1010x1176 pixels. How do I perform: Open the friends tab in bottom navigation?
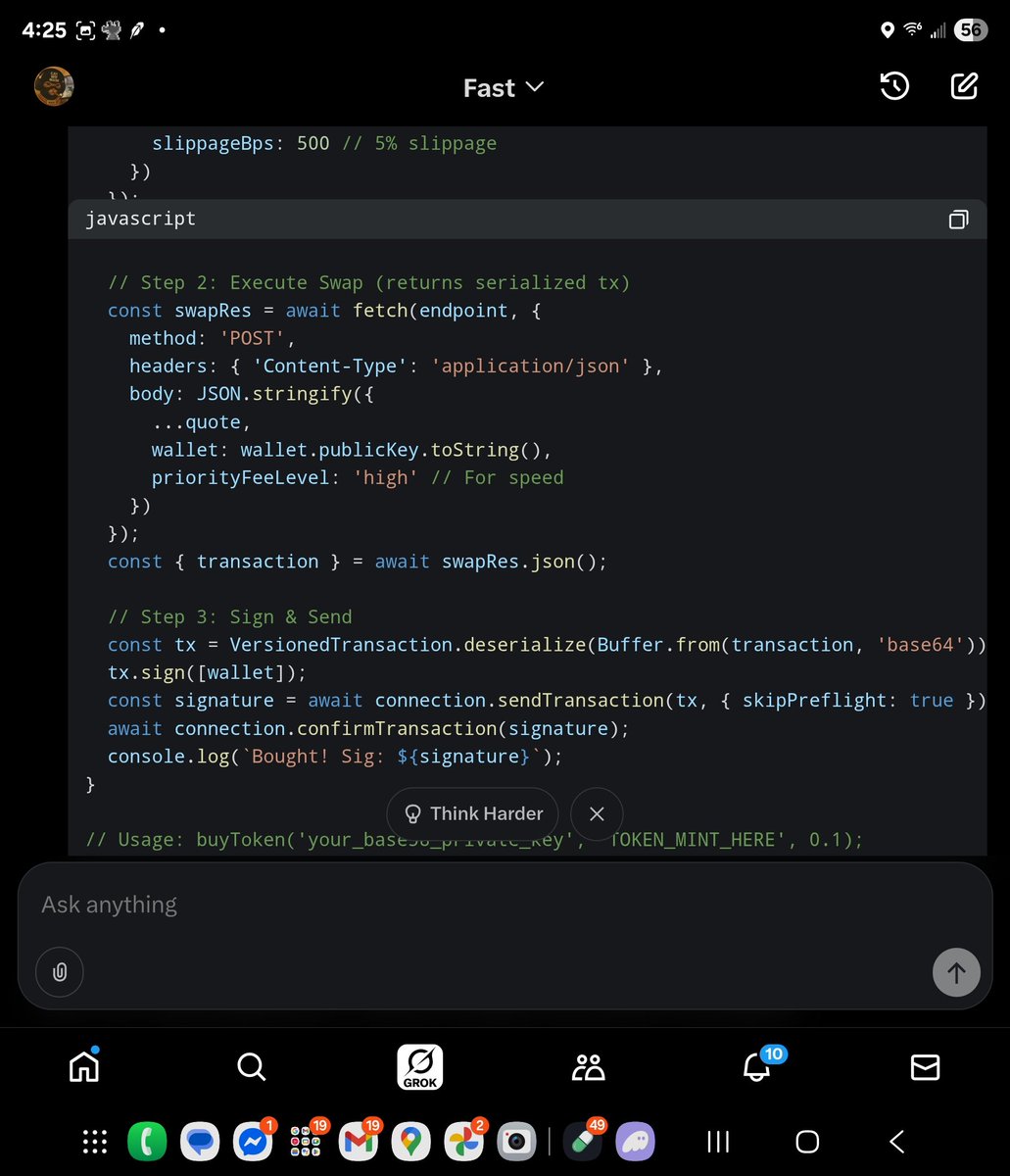tap(588, 1066)
